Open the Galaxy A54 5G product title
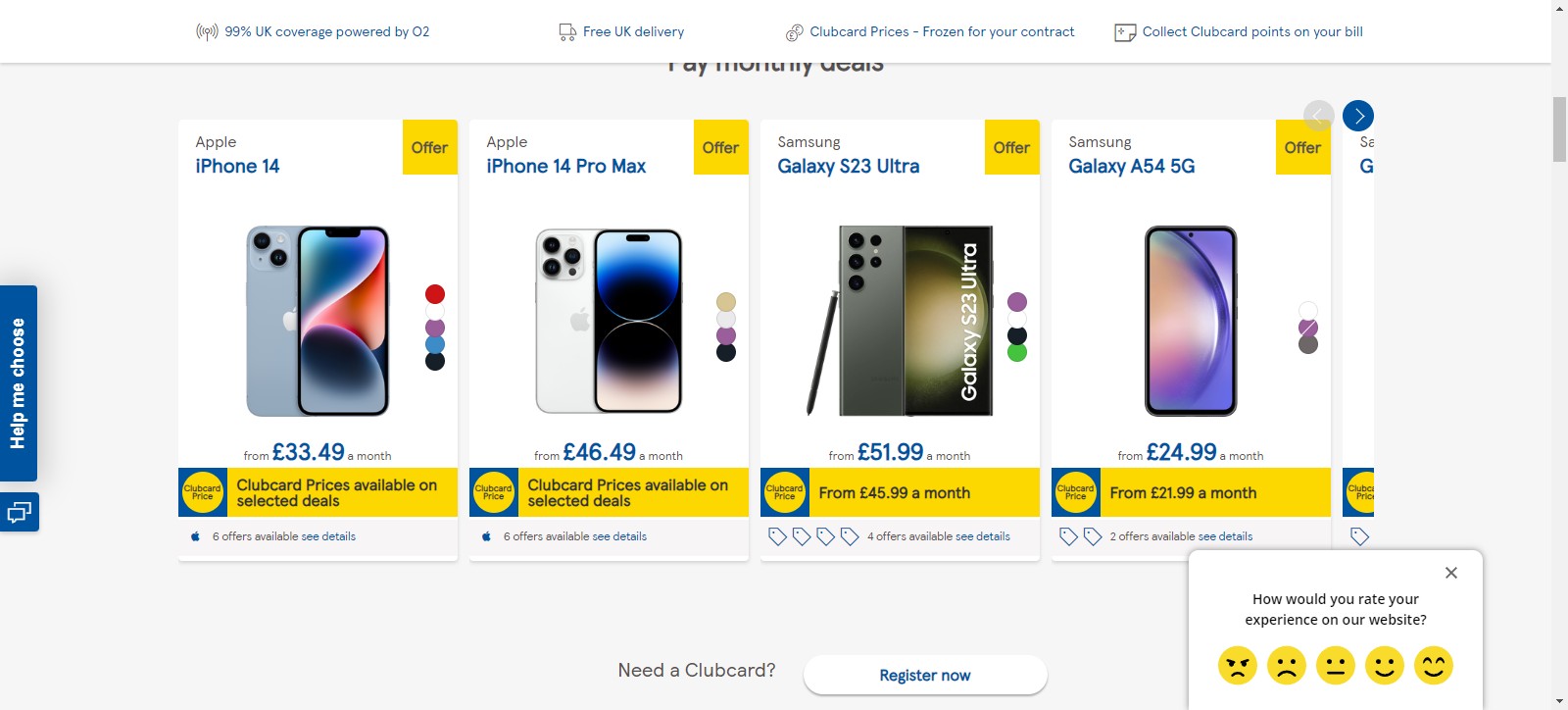 coord(1132,167)
